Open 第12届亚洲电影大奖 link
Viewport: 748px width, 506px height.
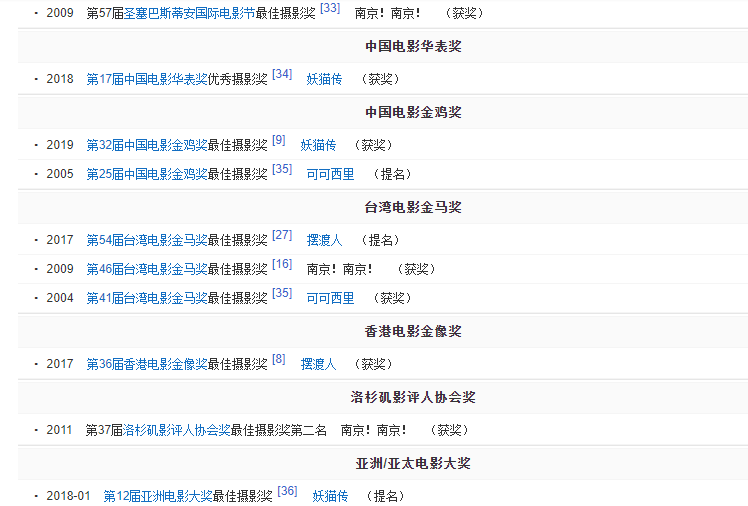coord(158,496)
